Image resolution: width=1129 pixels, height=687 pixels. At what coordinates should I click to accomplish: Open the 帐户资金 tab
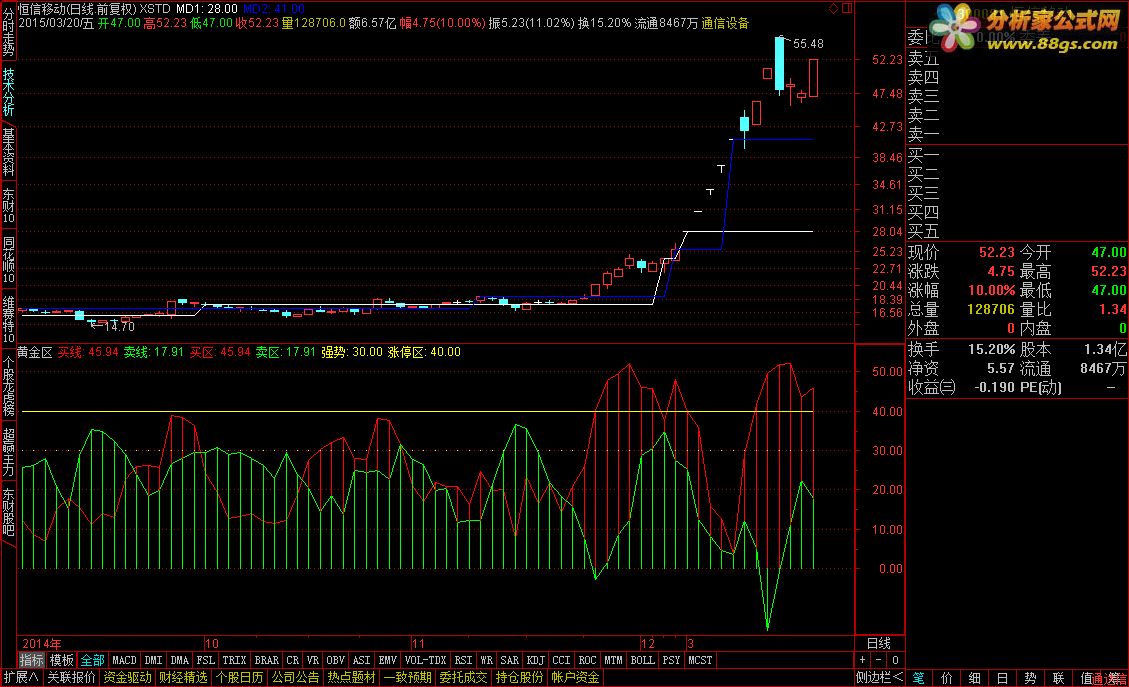(575, 678)
